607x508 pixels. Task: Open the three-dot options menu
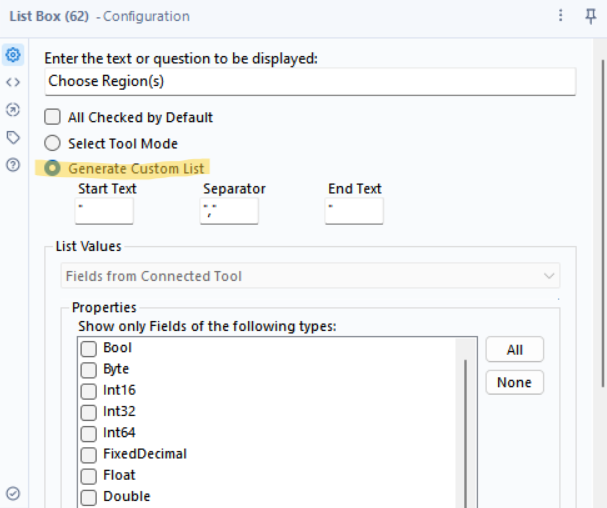pyautogui.click(x=563, y=16)
